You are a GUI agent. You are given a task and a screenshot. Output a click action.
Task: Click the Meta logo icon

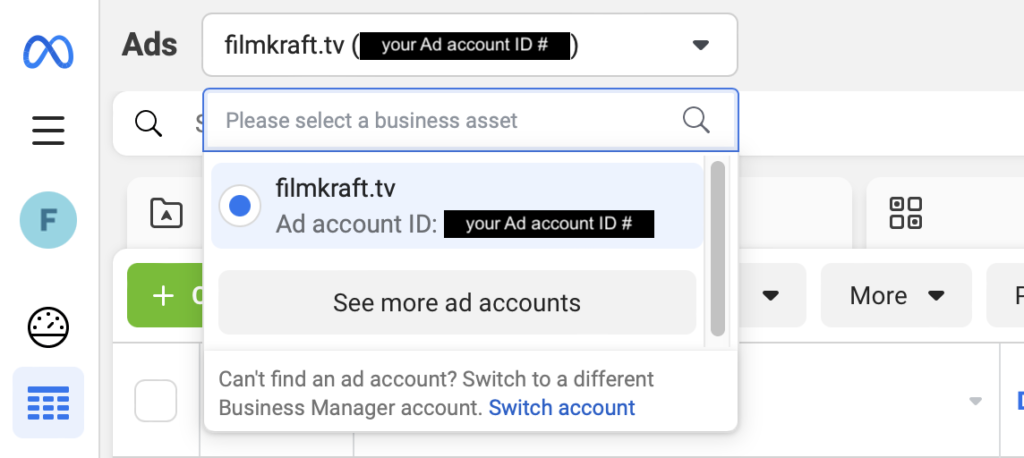[x=48, y=51]
